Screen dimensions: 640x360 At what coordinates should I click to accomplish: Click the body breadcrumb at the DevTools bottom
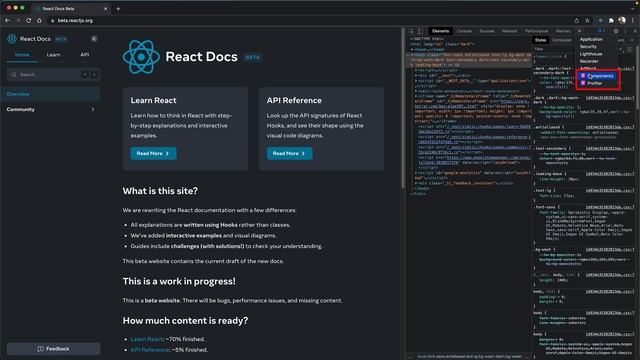click(469, 357)
